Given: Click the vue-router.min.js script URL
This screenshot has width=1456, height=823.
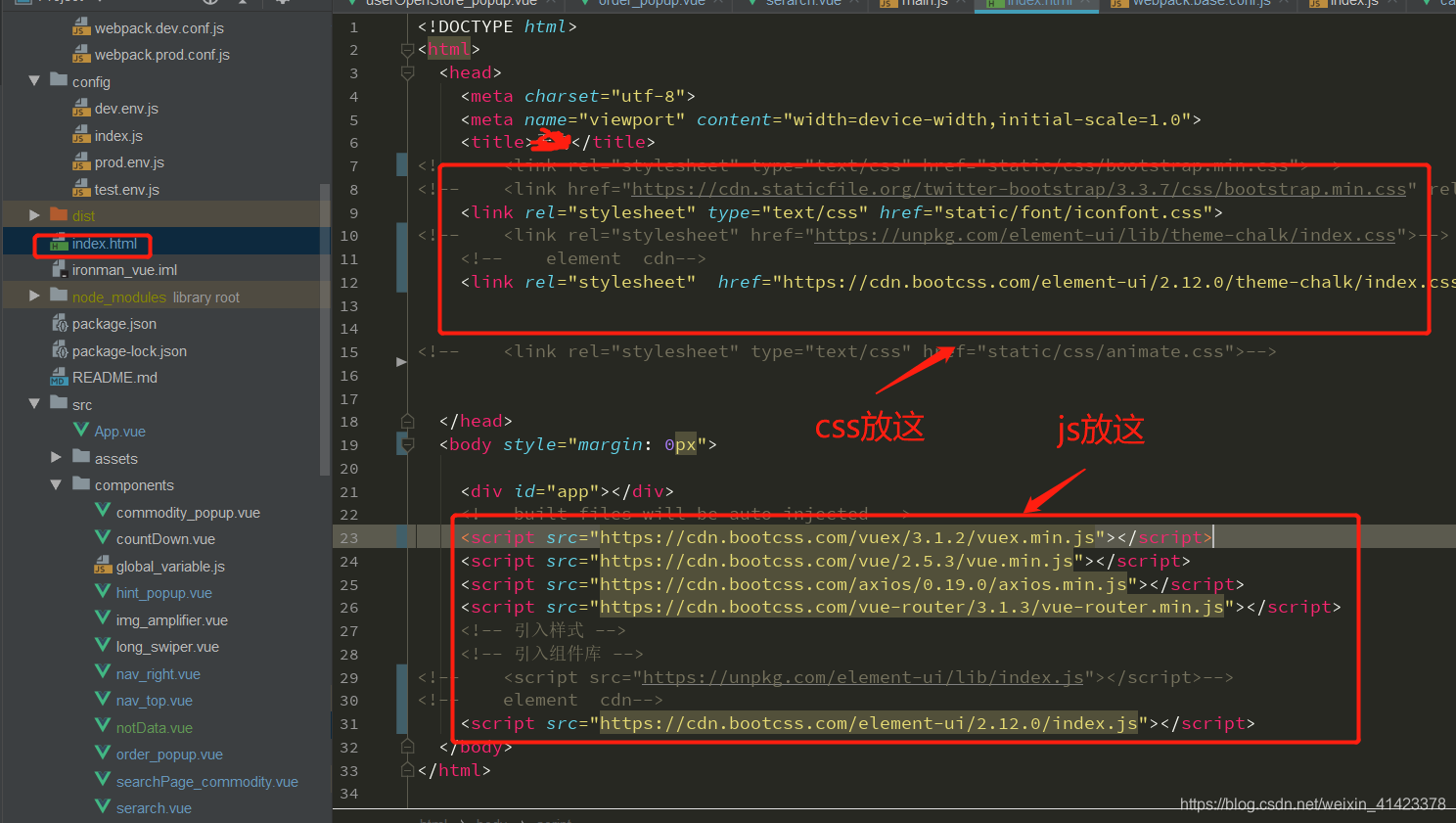Looking at the screenshot, I should pyautogui.click(x=911, y=607).
